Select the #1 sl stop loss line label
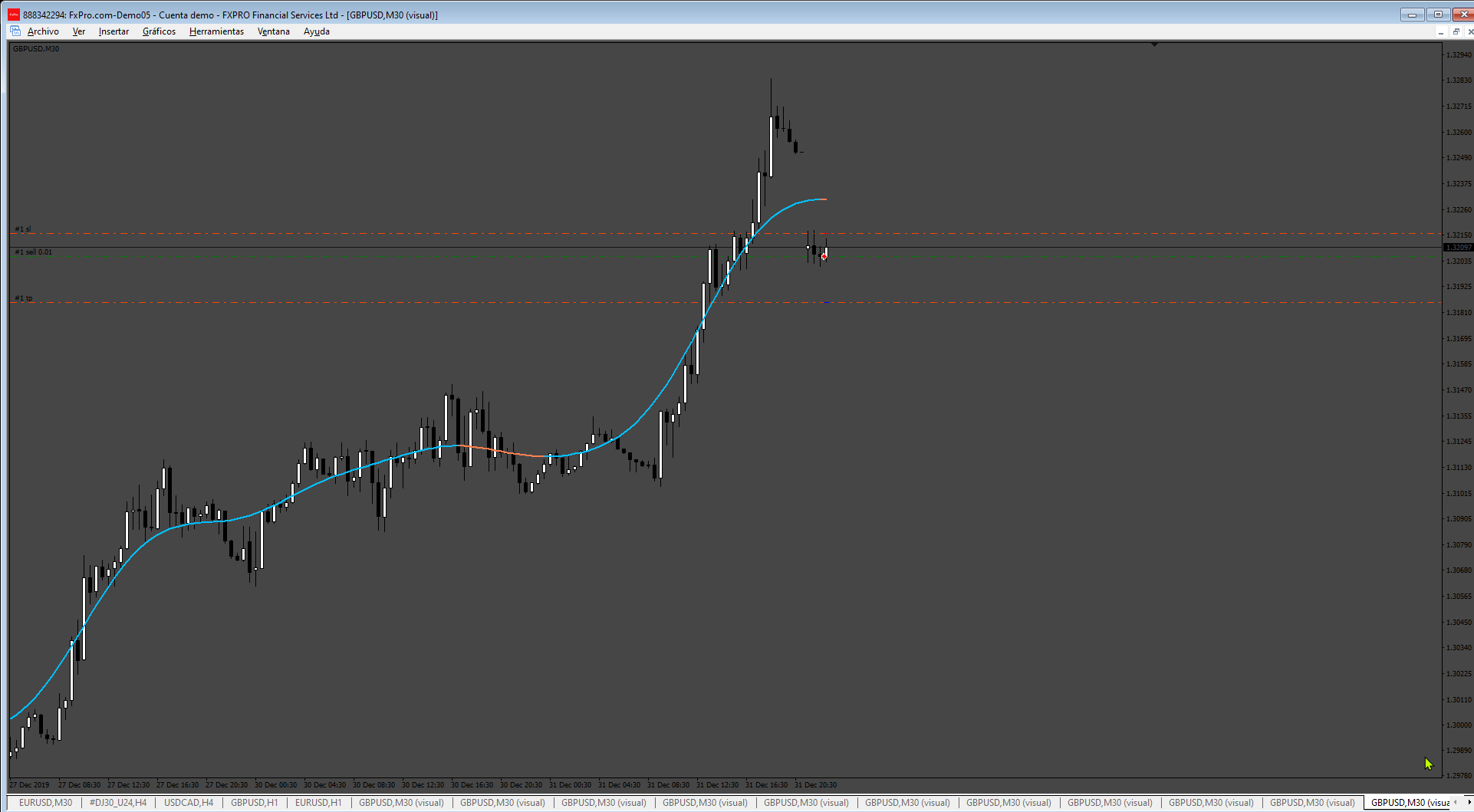Screen dimensions: 1474x812 (23, 228)
